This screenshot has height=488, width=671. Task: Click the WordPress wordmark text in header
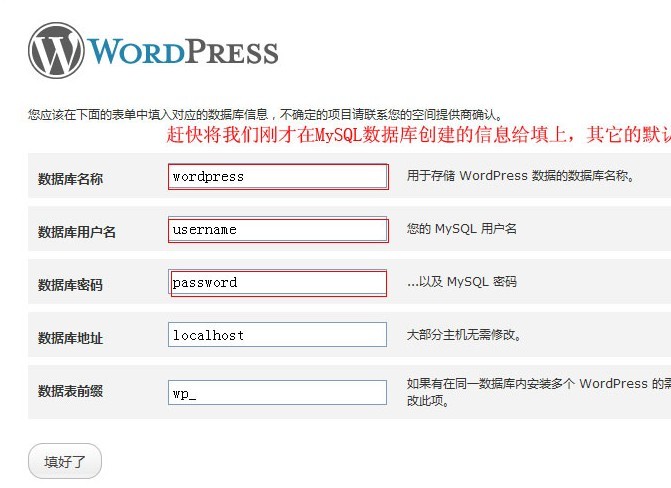(183, 51)
